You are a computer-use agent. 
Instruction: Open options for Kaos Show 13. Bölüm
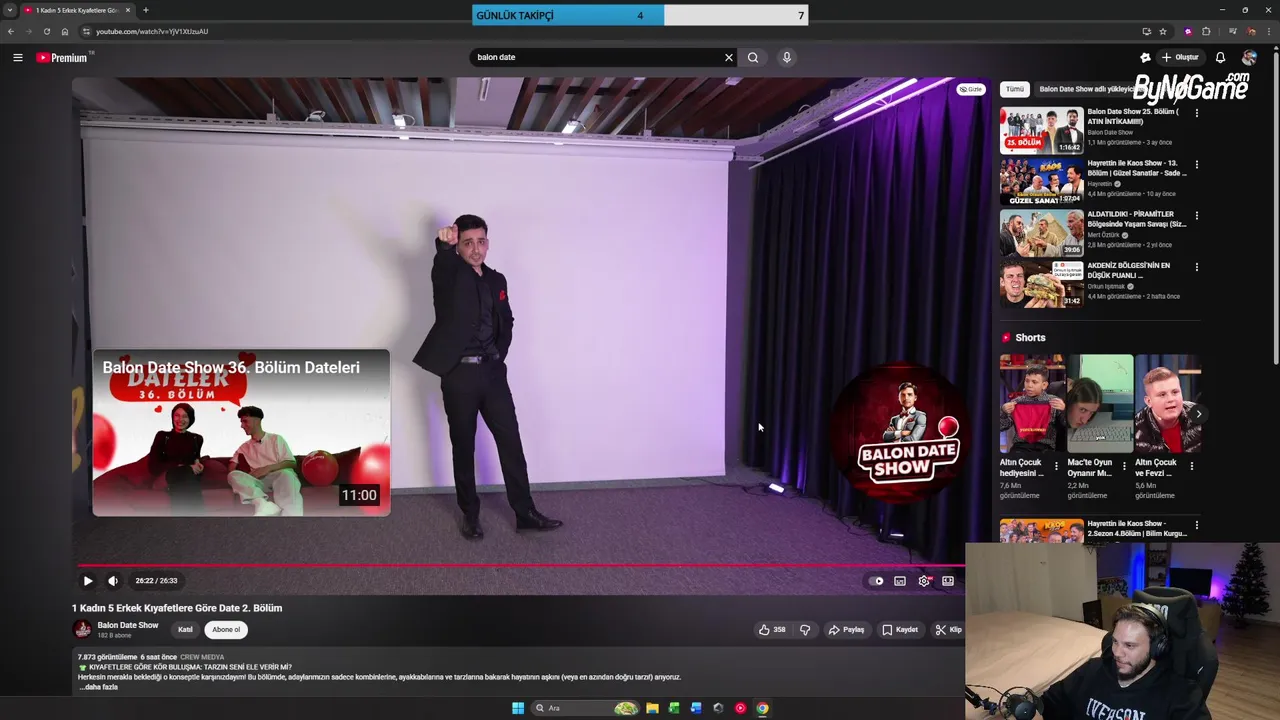(x=1196, y=164)
